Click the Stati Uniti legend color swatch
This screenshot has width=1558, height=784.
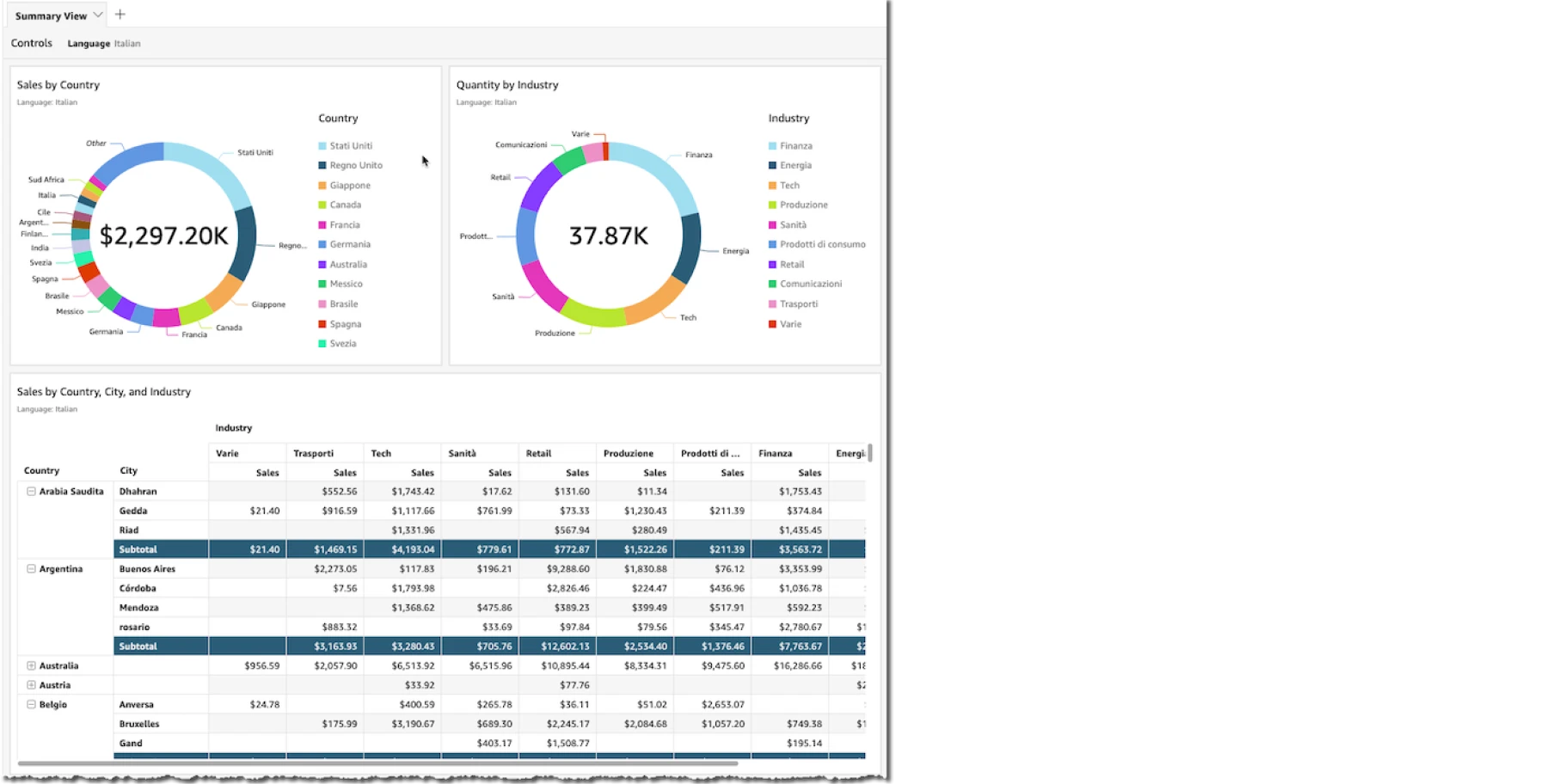click(322, 146)
